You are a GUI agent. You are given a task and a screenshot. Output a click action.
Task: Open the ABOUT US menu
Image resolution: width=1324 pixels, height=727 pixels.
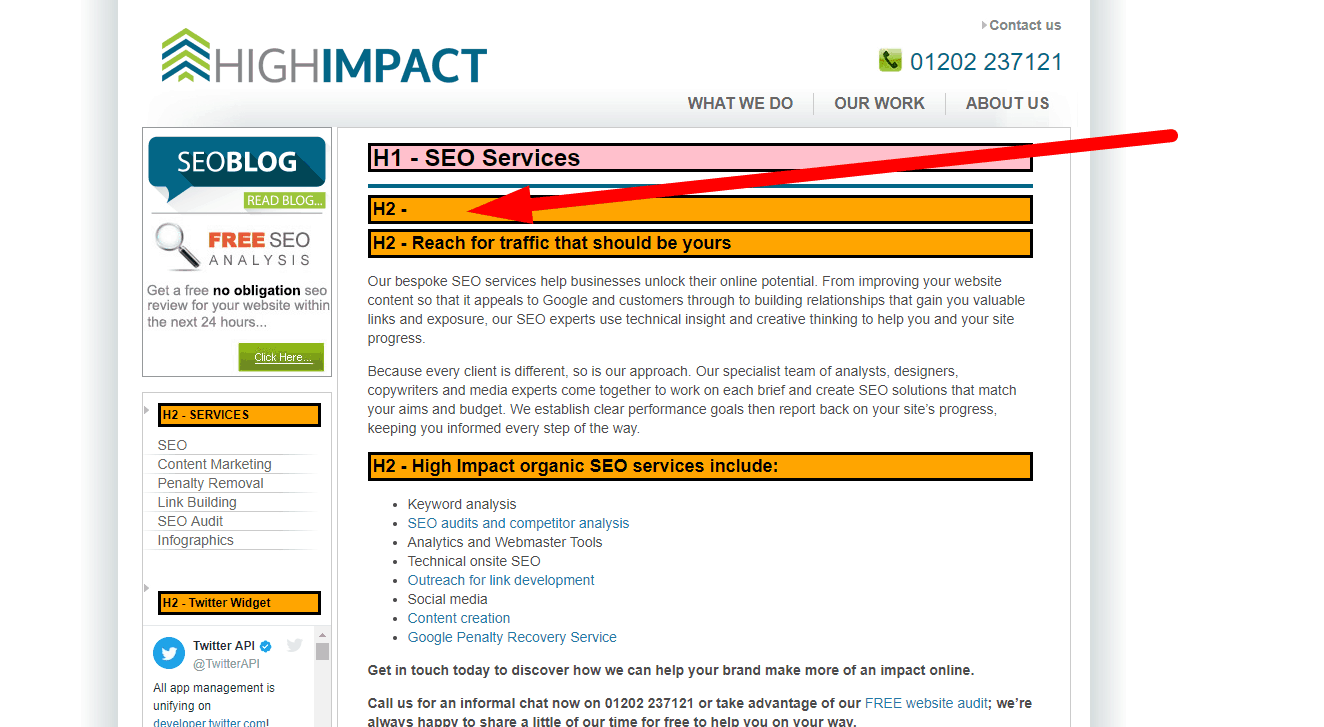pos(1006,103)
